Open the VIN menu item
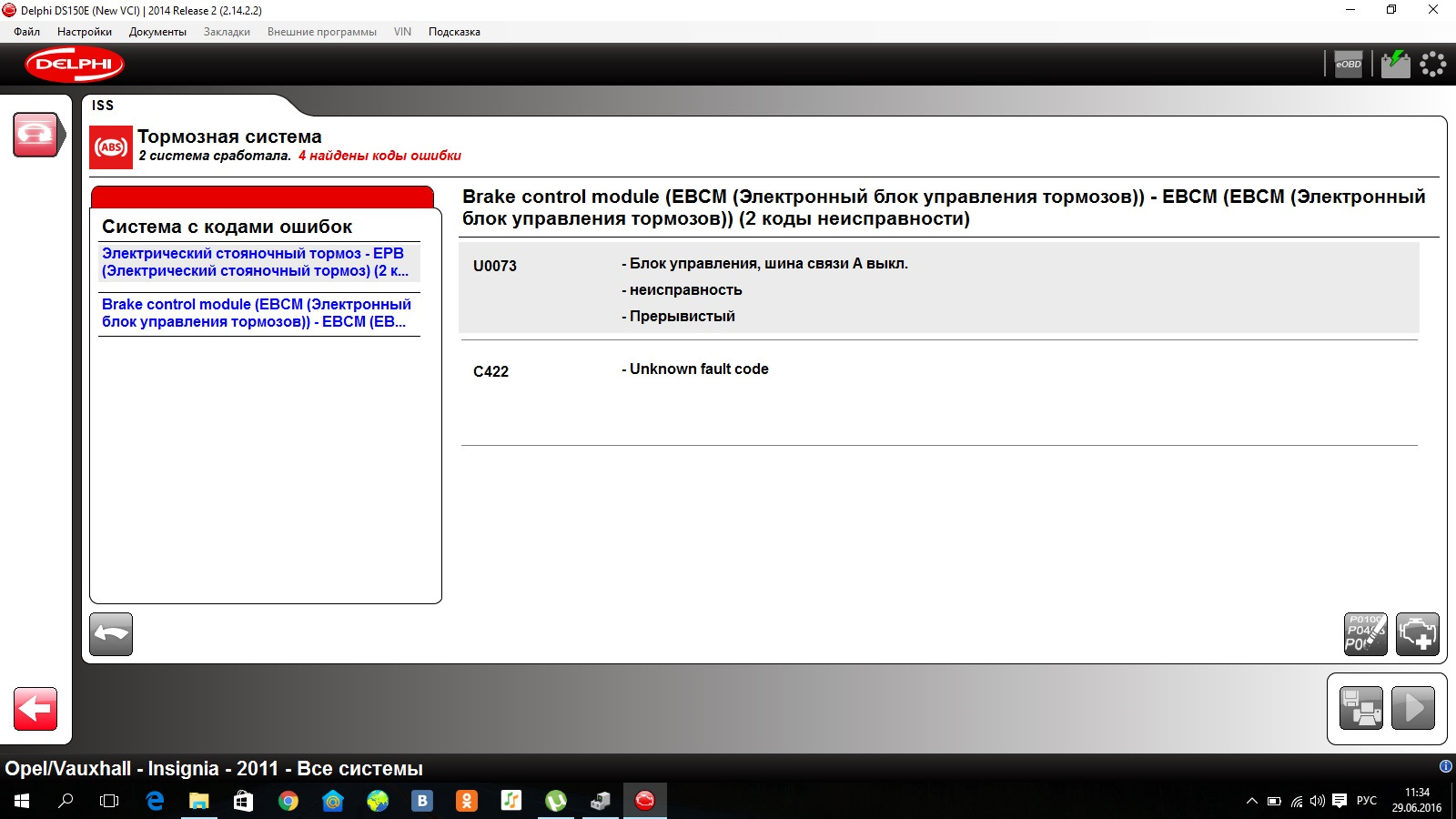Screen dimensions: 1456x819 tap(402, 32)
